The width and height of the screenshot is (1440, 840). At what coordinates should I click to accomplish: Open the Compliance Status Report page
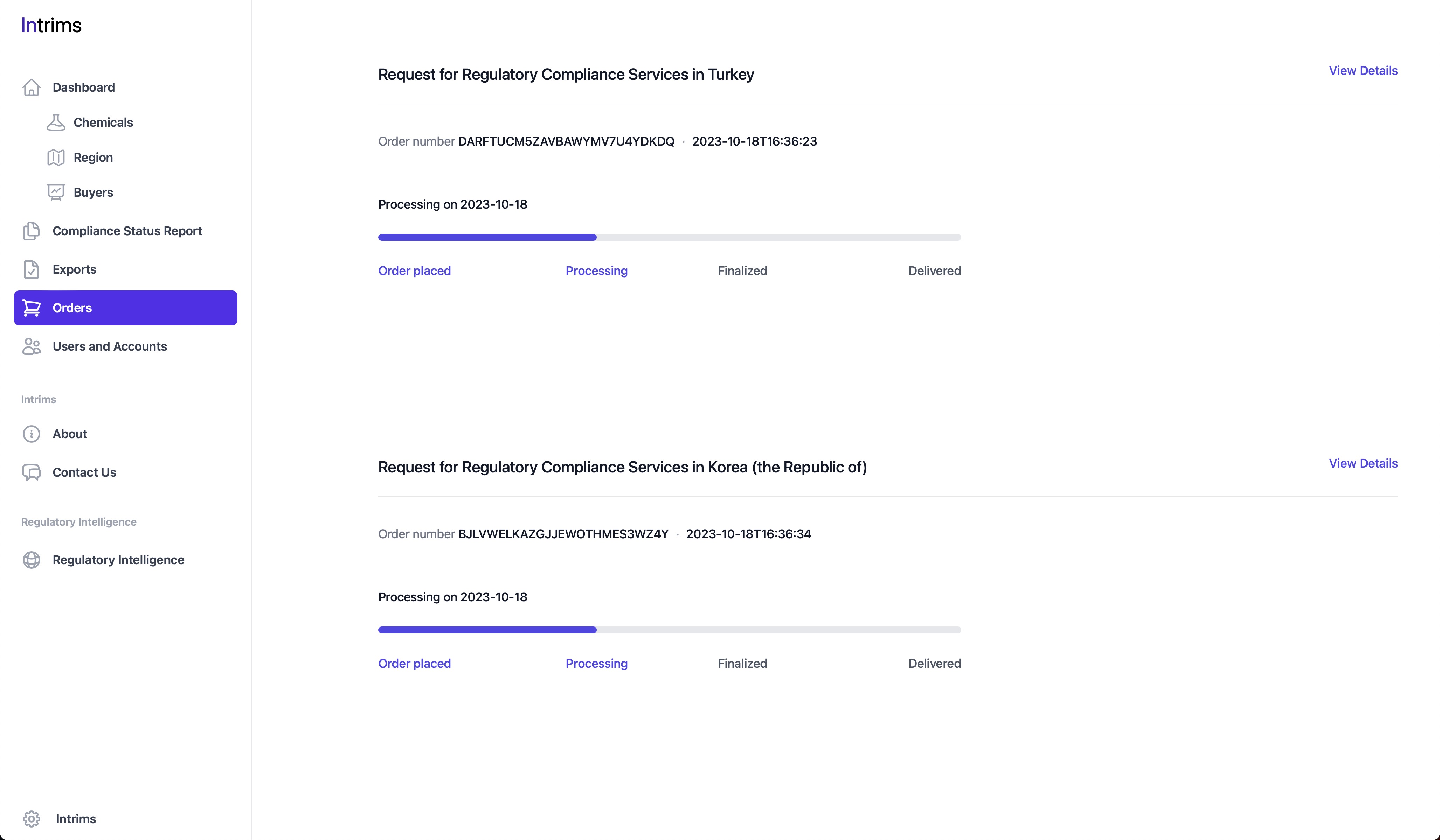point(127,231)
